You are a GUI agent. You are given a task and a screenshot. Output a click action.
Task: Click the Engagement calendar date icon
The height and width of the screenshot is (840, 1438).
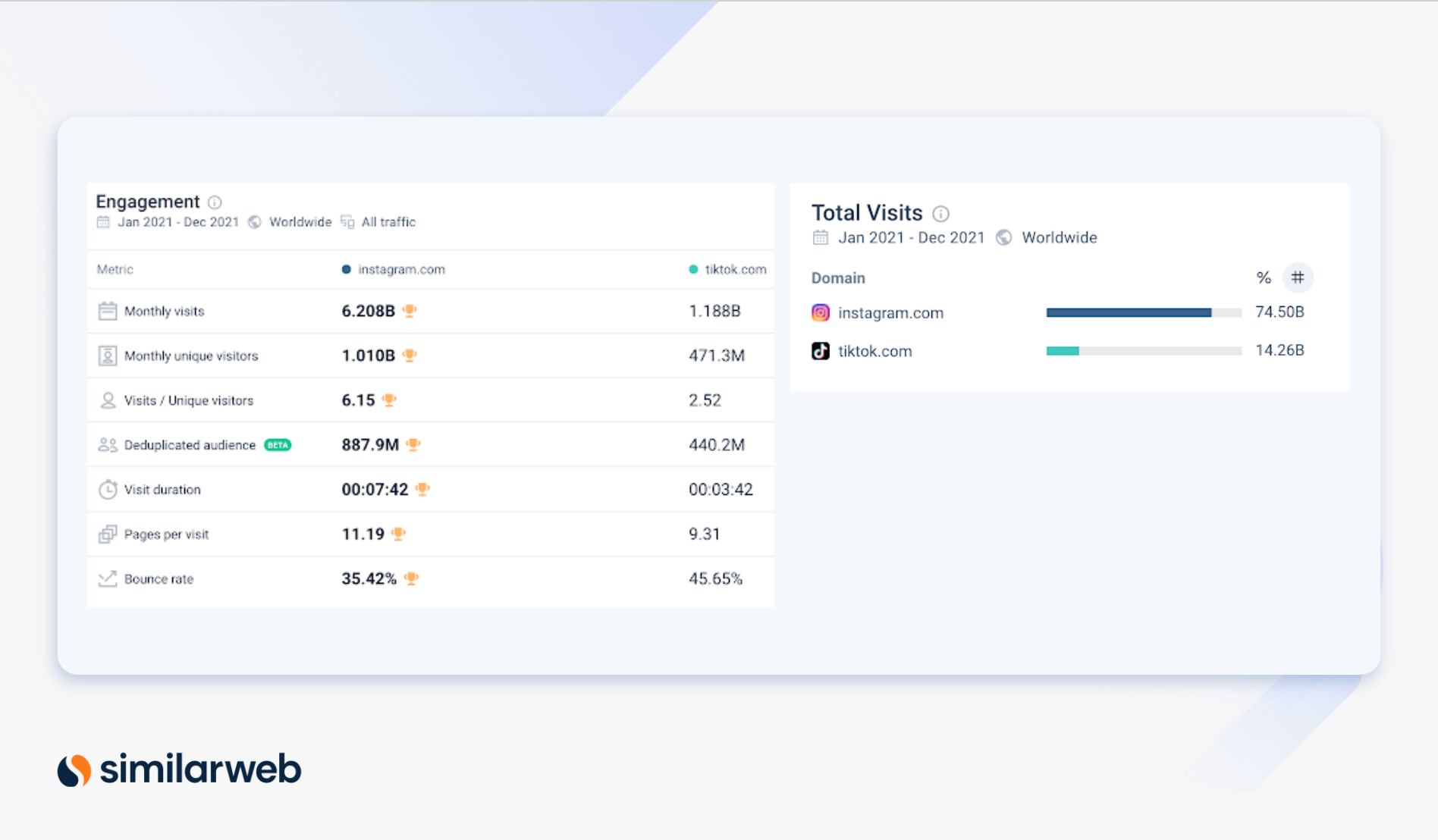103,222
